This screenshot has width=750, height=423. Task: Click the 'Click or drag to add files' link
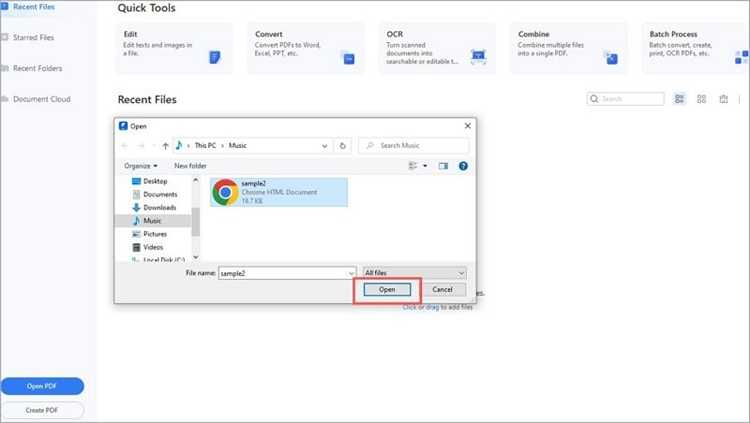click(438, 307)
